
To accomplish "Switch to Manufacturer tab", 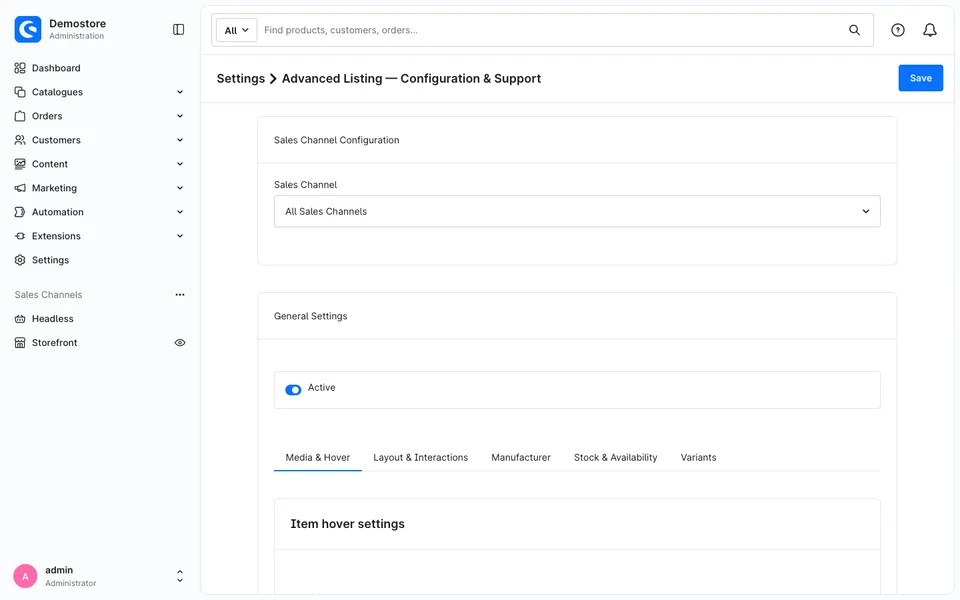I will 521,457.
